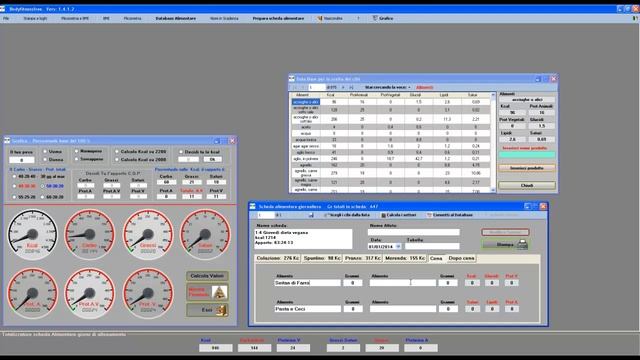Screen dimensions: 640x360
Task: Click the Carbo gauge dial
Action: coord(89,235)
